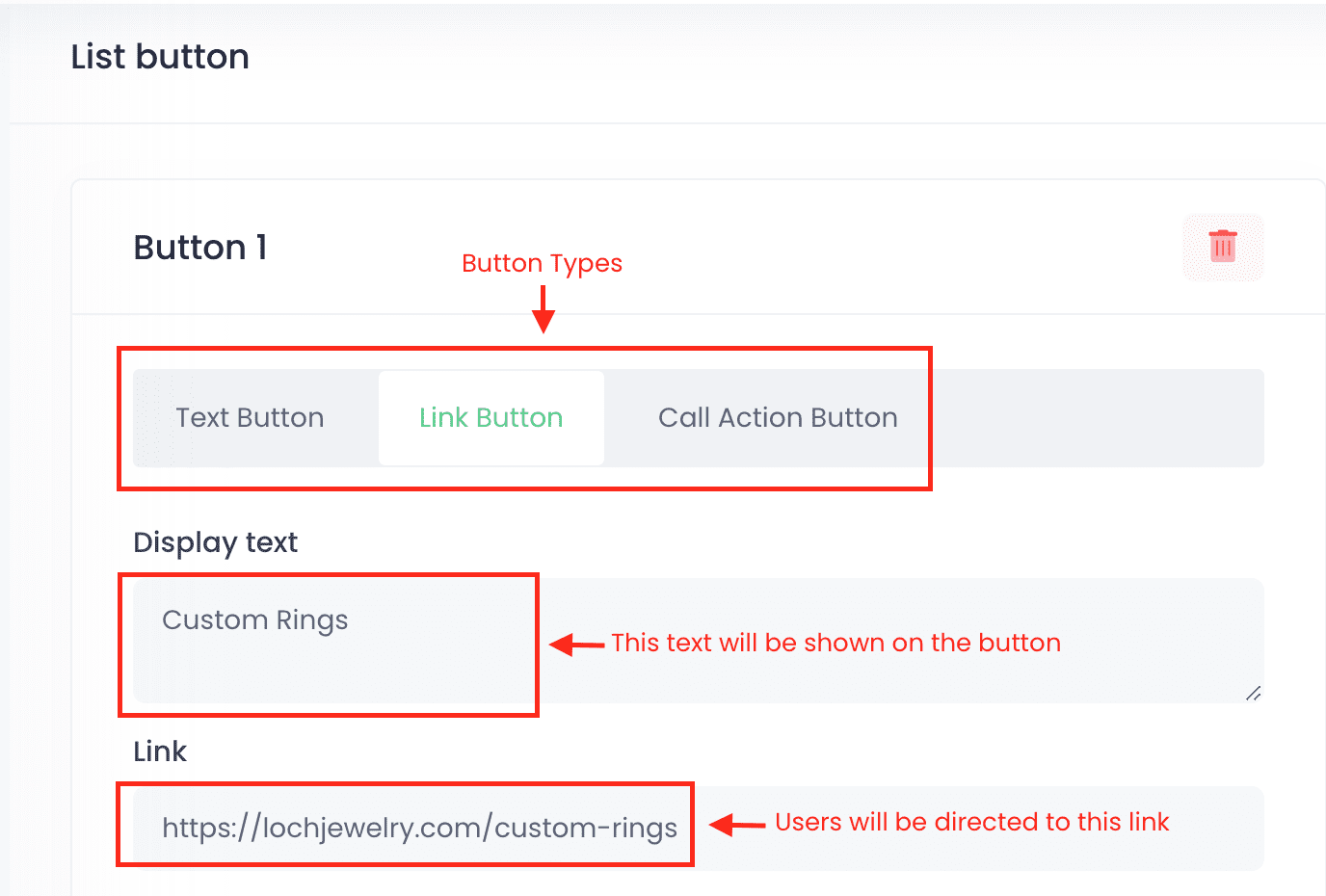Click the Link field label
Screen dimensions: 1326x896
160,751
